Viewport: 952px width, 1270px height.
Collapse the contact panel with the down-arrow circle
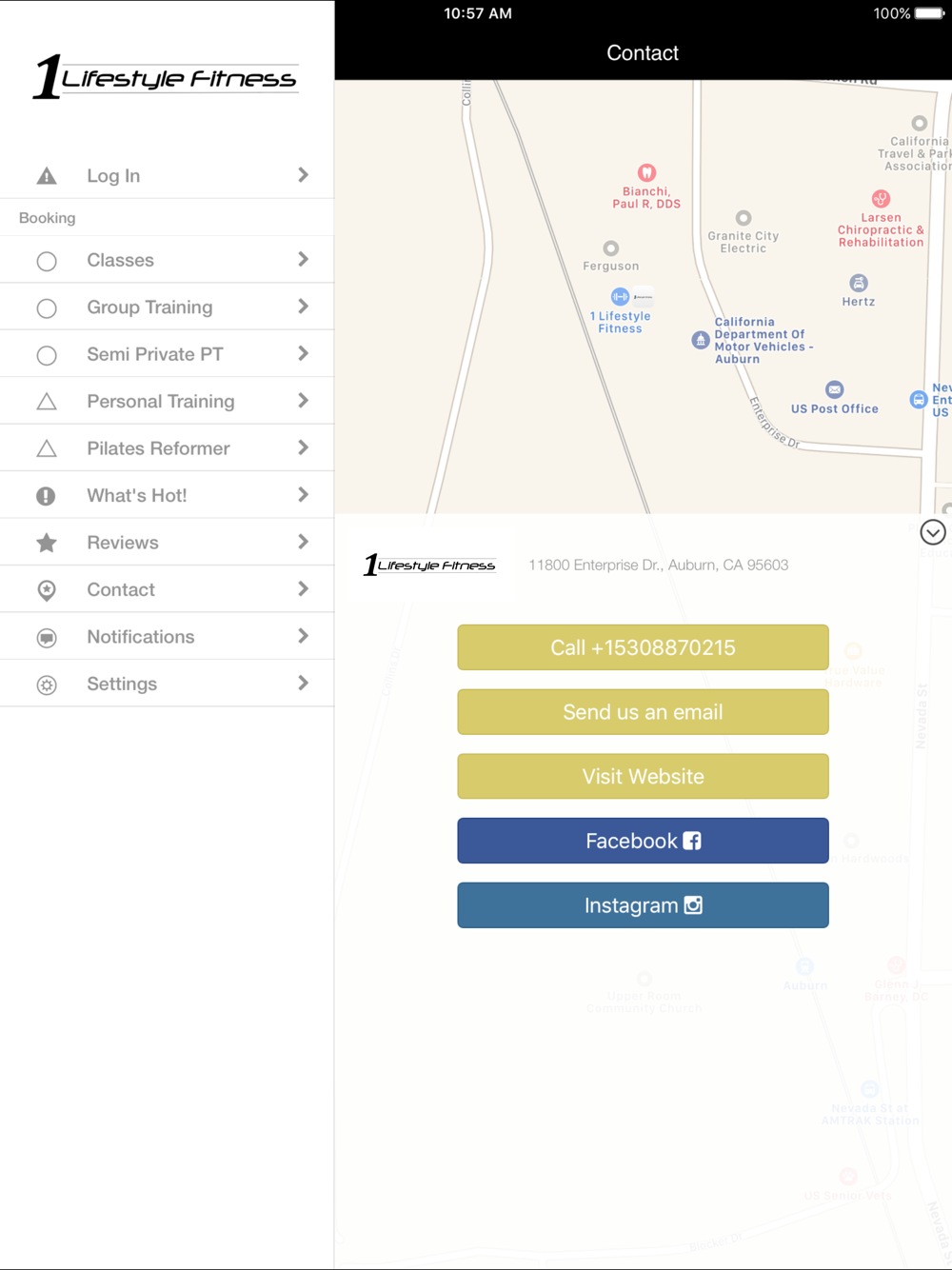(933, 532)
